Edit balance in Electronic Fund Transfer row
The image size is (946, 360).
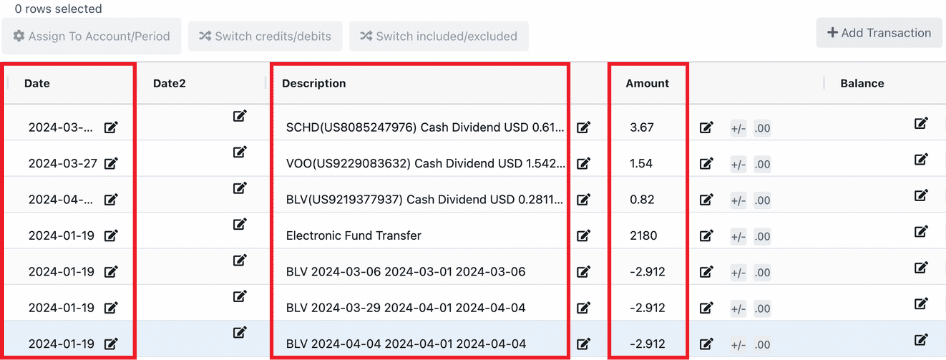pyautogui.click(x=921, y=231)
